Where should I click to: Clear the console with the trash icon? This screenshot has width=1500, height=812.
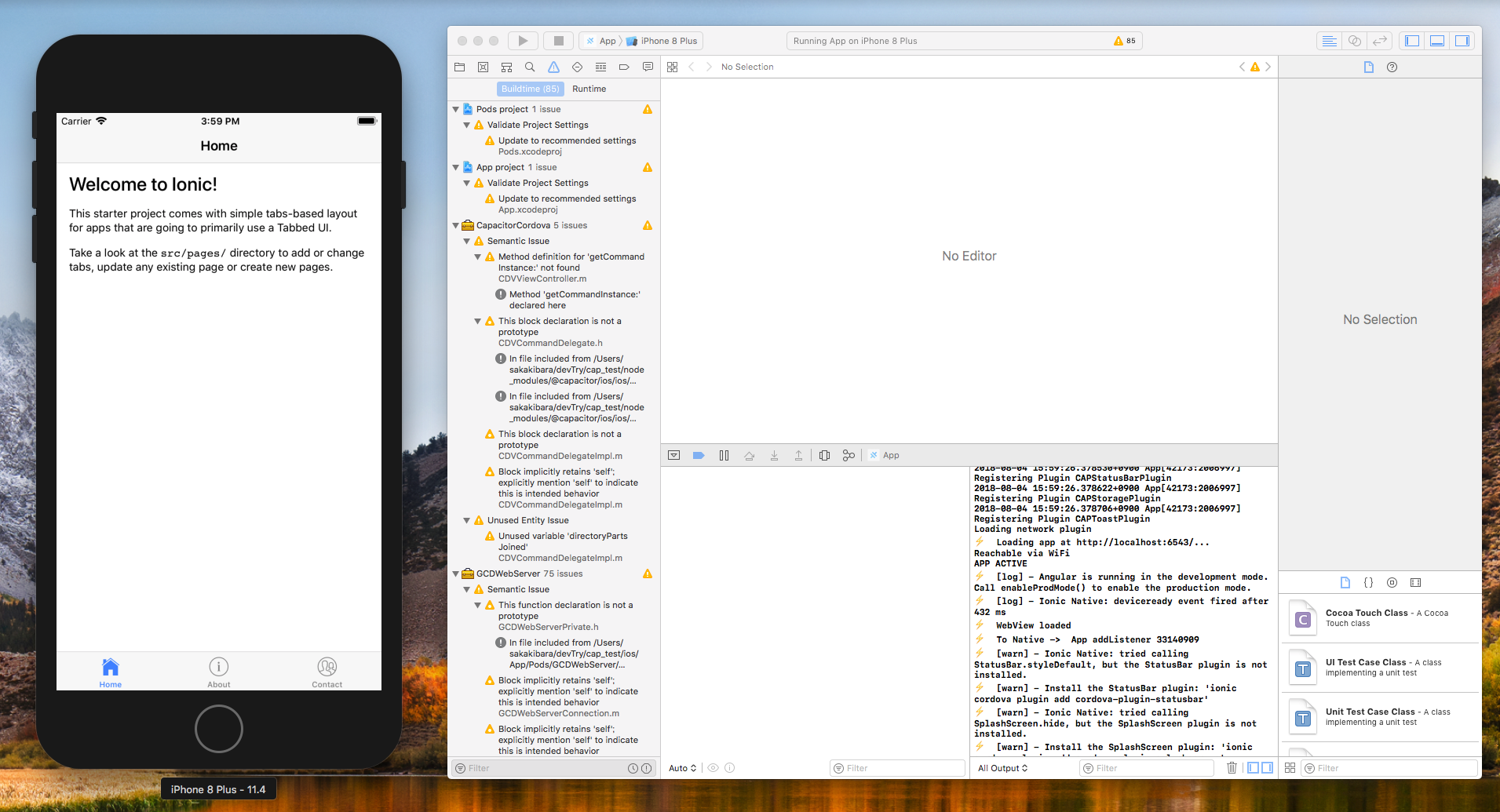(x=1231, y=767)
